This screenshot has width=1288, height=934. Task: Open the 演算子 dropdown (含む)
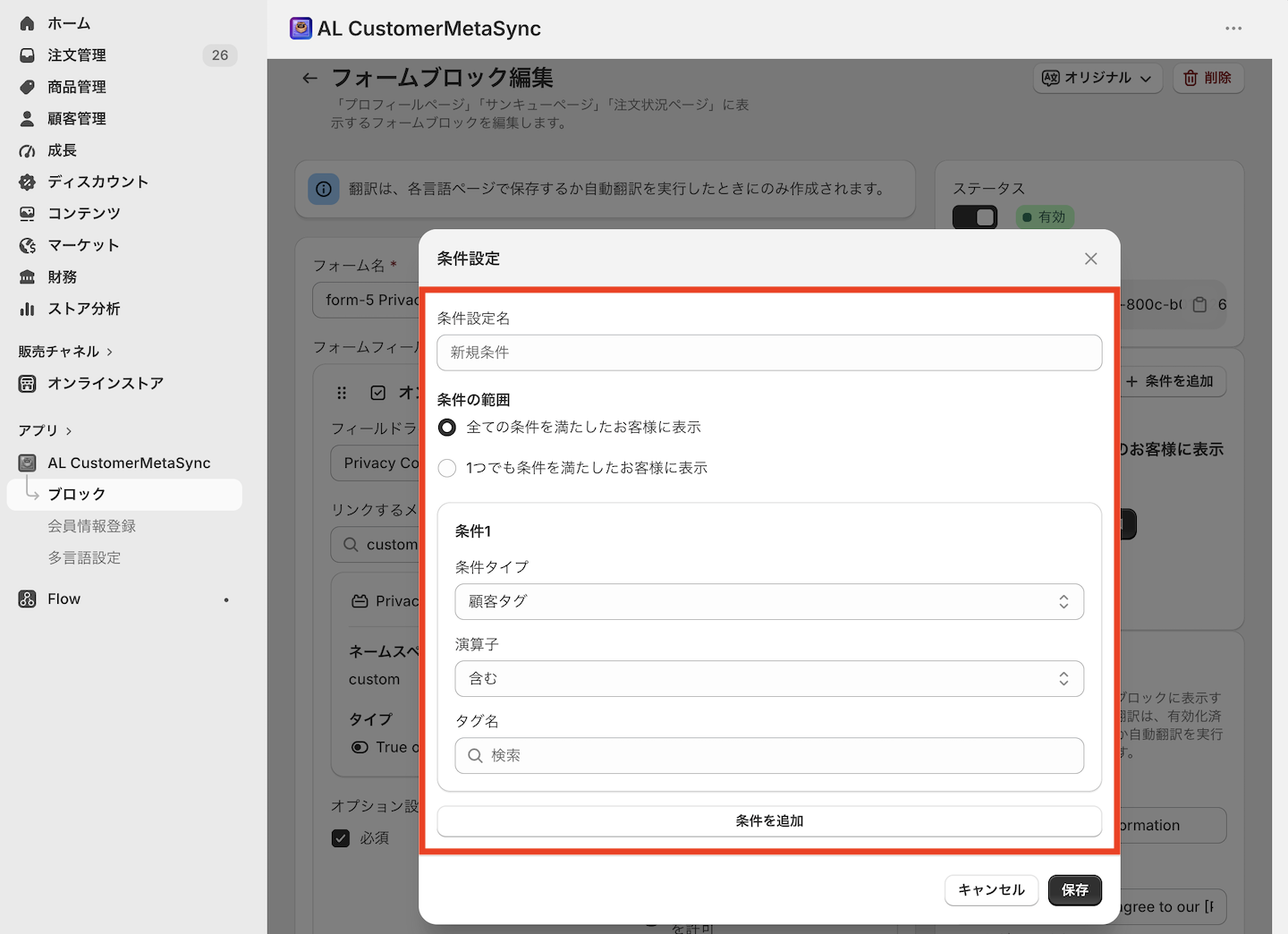(x=769, y=679)
